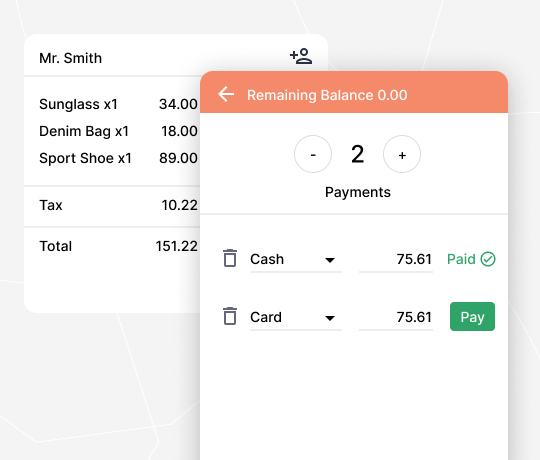Click the Pay button for Card

[x=472, y=317]
